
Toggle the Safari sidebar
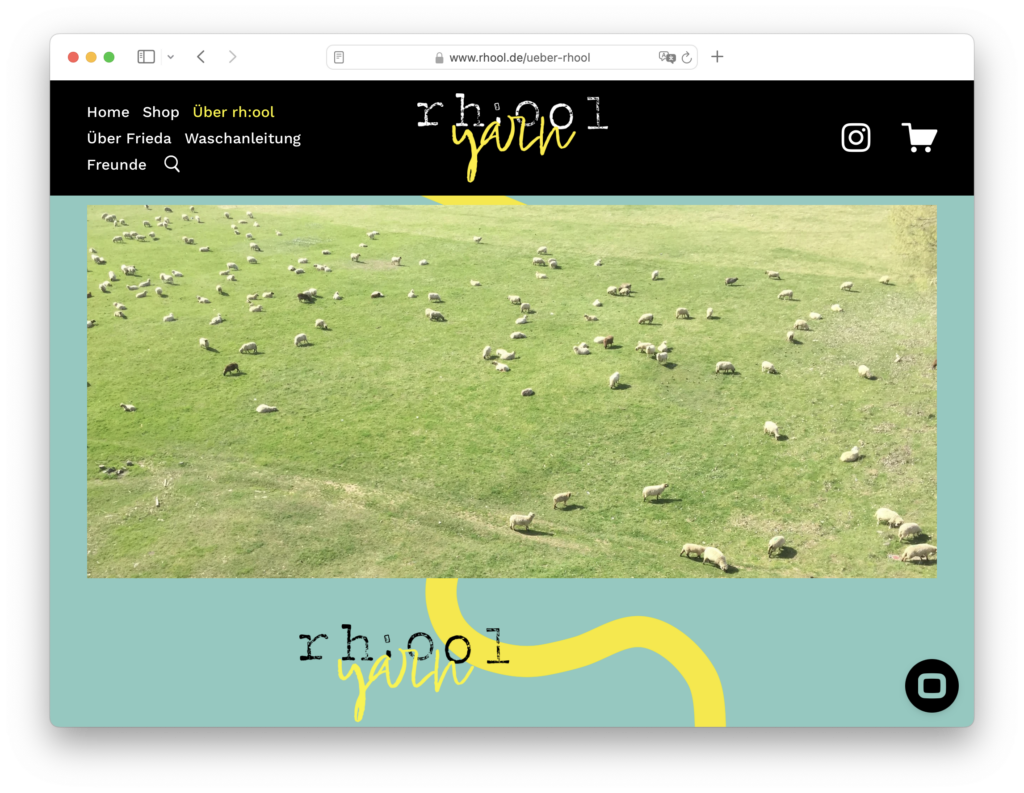coord(146,57)
